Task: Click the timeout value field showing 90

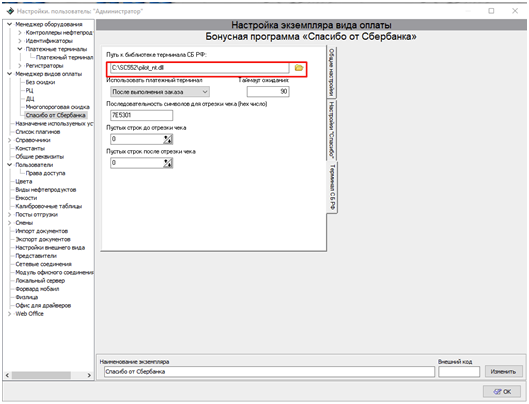Action: [268, 91]
